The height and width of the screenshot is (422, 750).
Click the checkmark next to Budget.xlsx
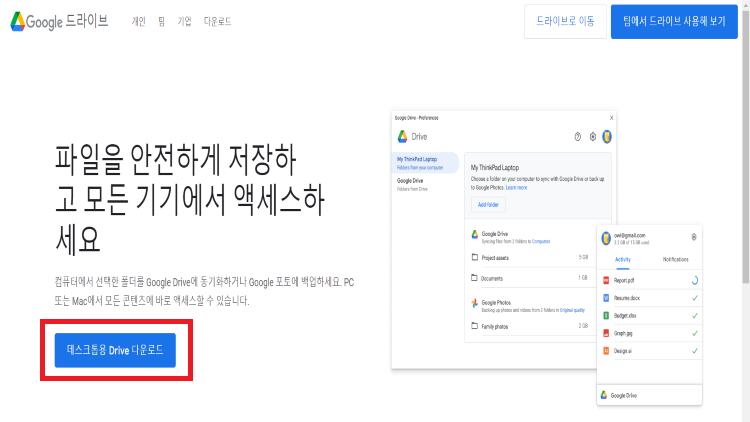coord(695,316)
